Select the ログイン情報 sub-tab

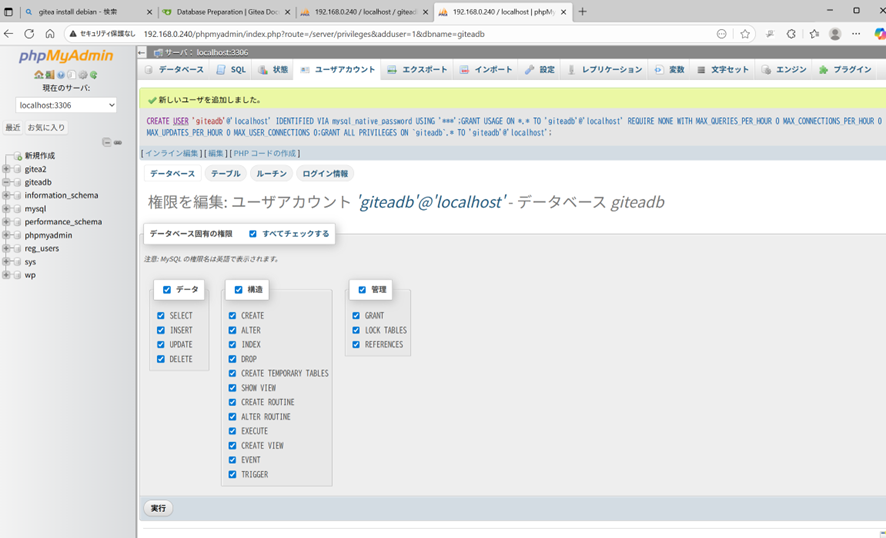coord(325,173)
